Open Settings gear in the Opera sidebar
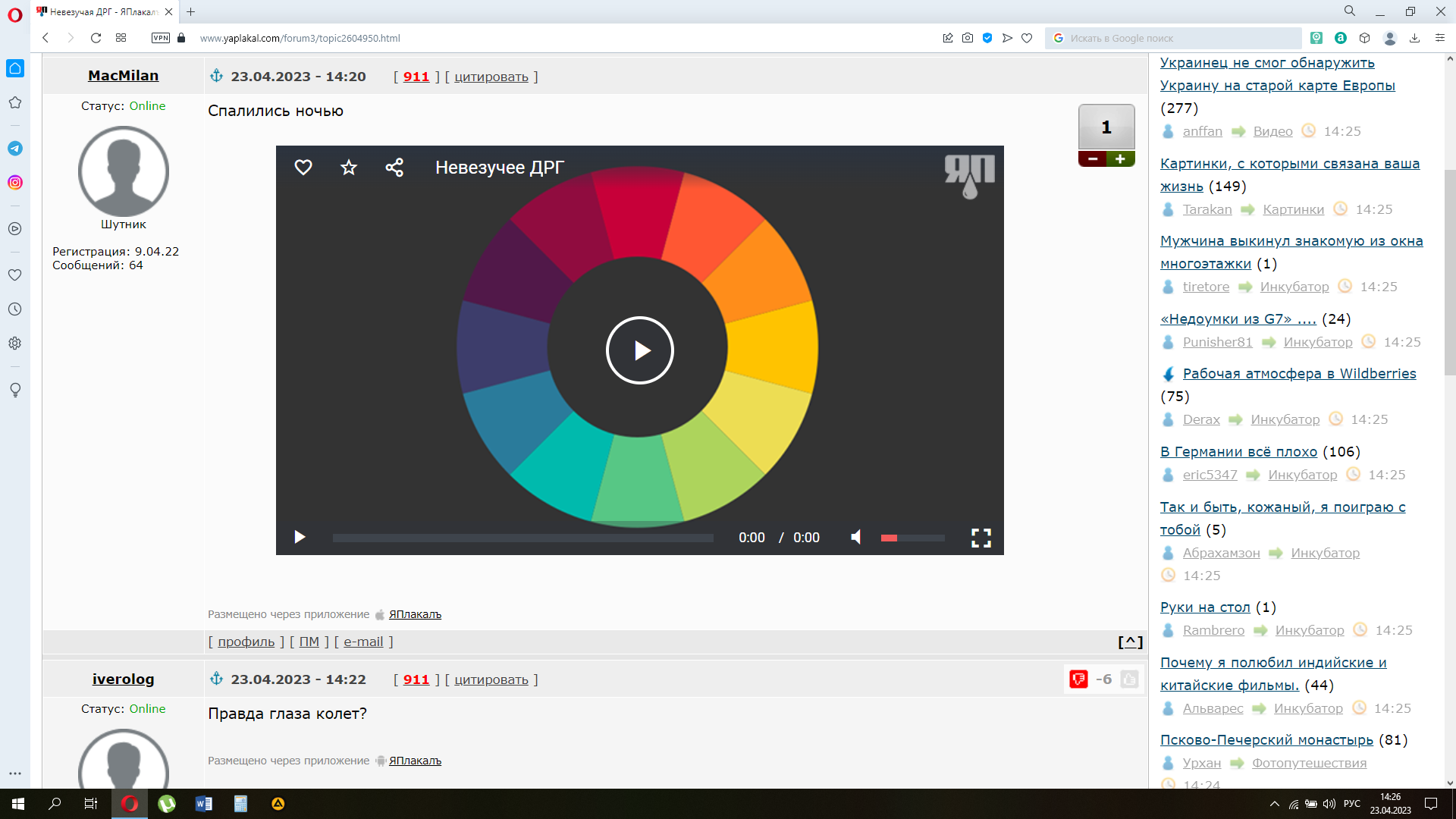The image size is (1456, 819). (x=15, y=344)
